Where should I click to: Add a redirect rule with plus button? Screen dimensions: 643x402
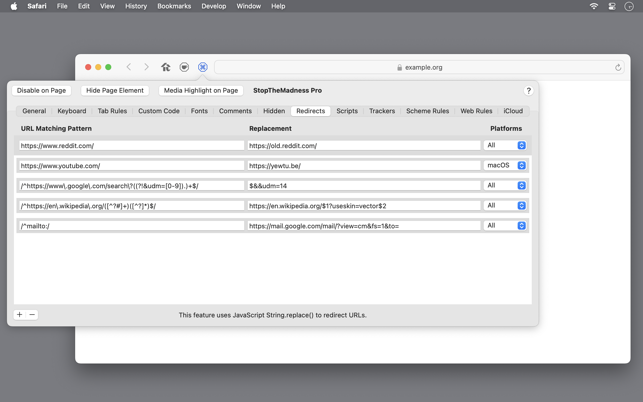[x=19, y=315]
